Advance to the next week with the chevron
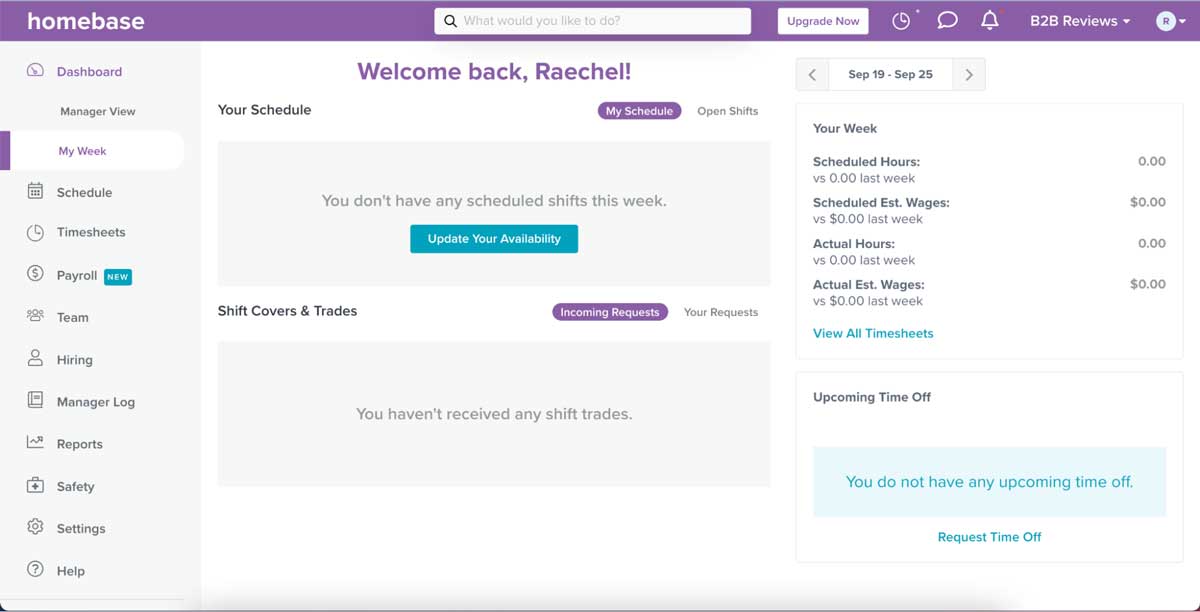 click(968, 74)
